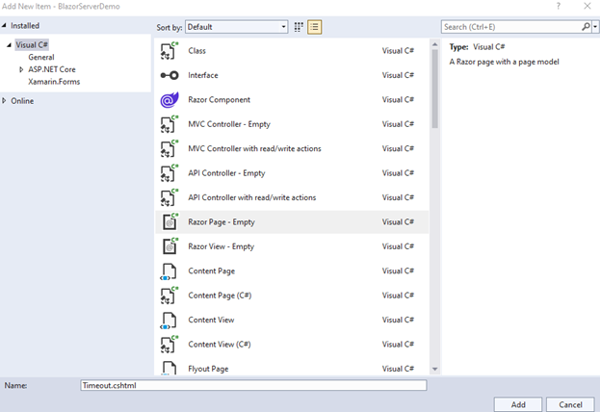The image size is (600, 412).
Task: Select the Interface template icon
Action: tap(169, 75)
